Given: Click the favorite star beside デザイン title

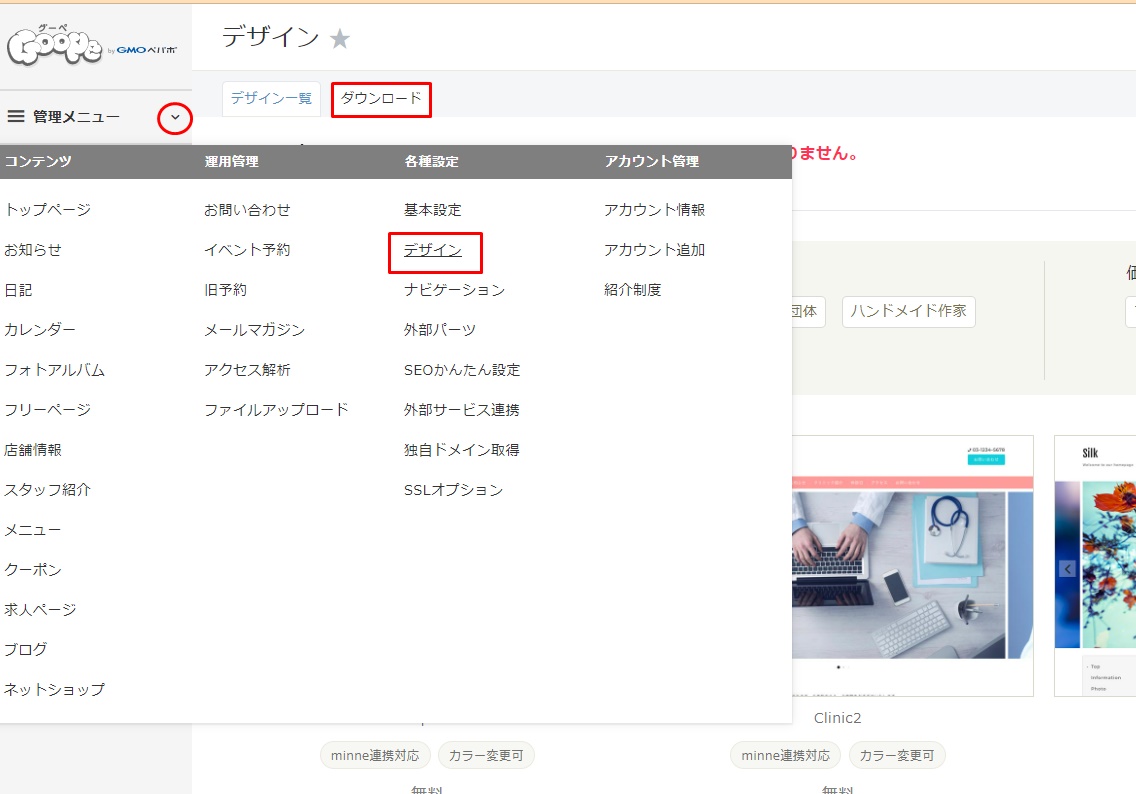Looking at the screenshot, I should point(340,38).
